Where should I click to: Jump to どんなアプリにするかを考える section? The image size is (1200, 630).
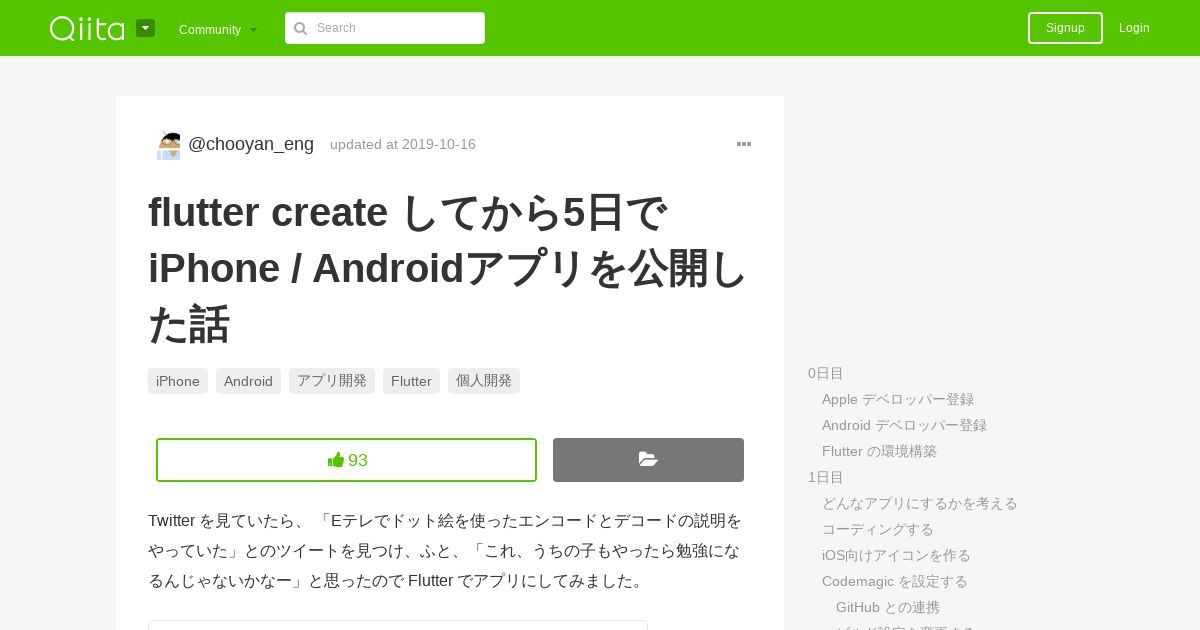[920, 503]
